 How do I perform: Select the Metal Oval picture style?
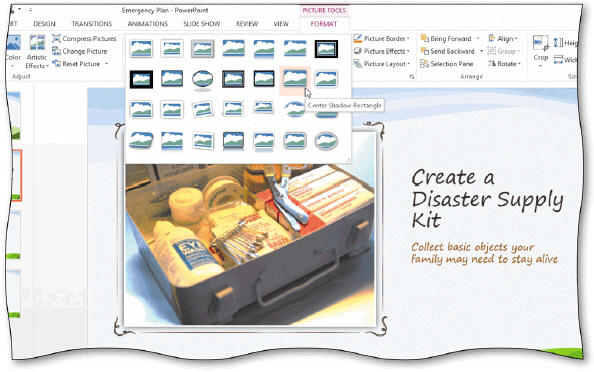tap(326, 140)
